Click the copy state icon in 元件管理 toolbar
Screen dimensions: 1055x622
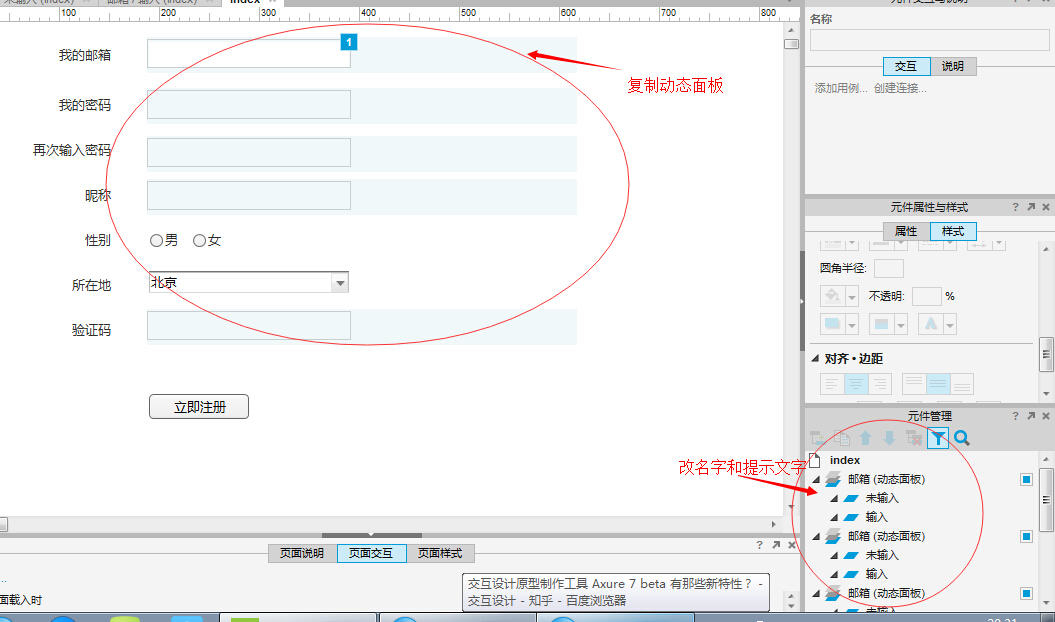[x=841, y=438]
